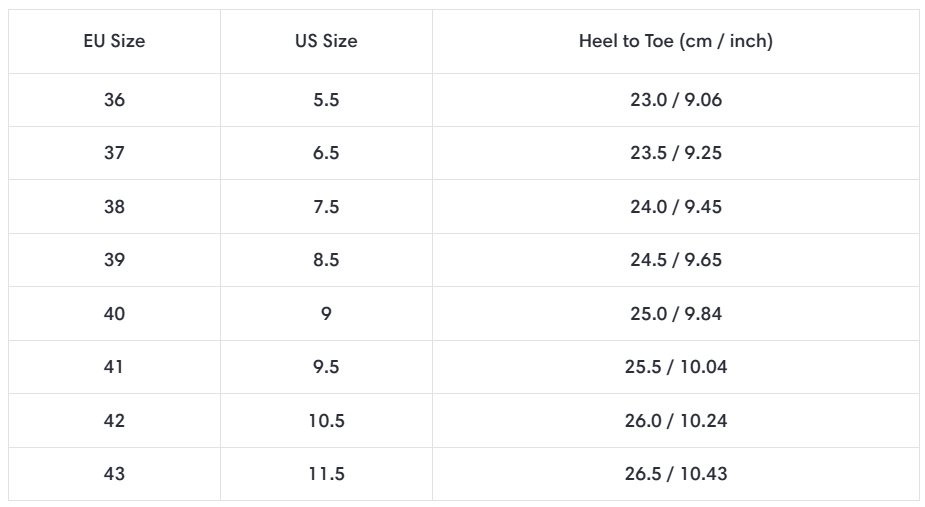
Task: Select the 24.0 / 9.45 measurement cell
Action: click(675, 207)
